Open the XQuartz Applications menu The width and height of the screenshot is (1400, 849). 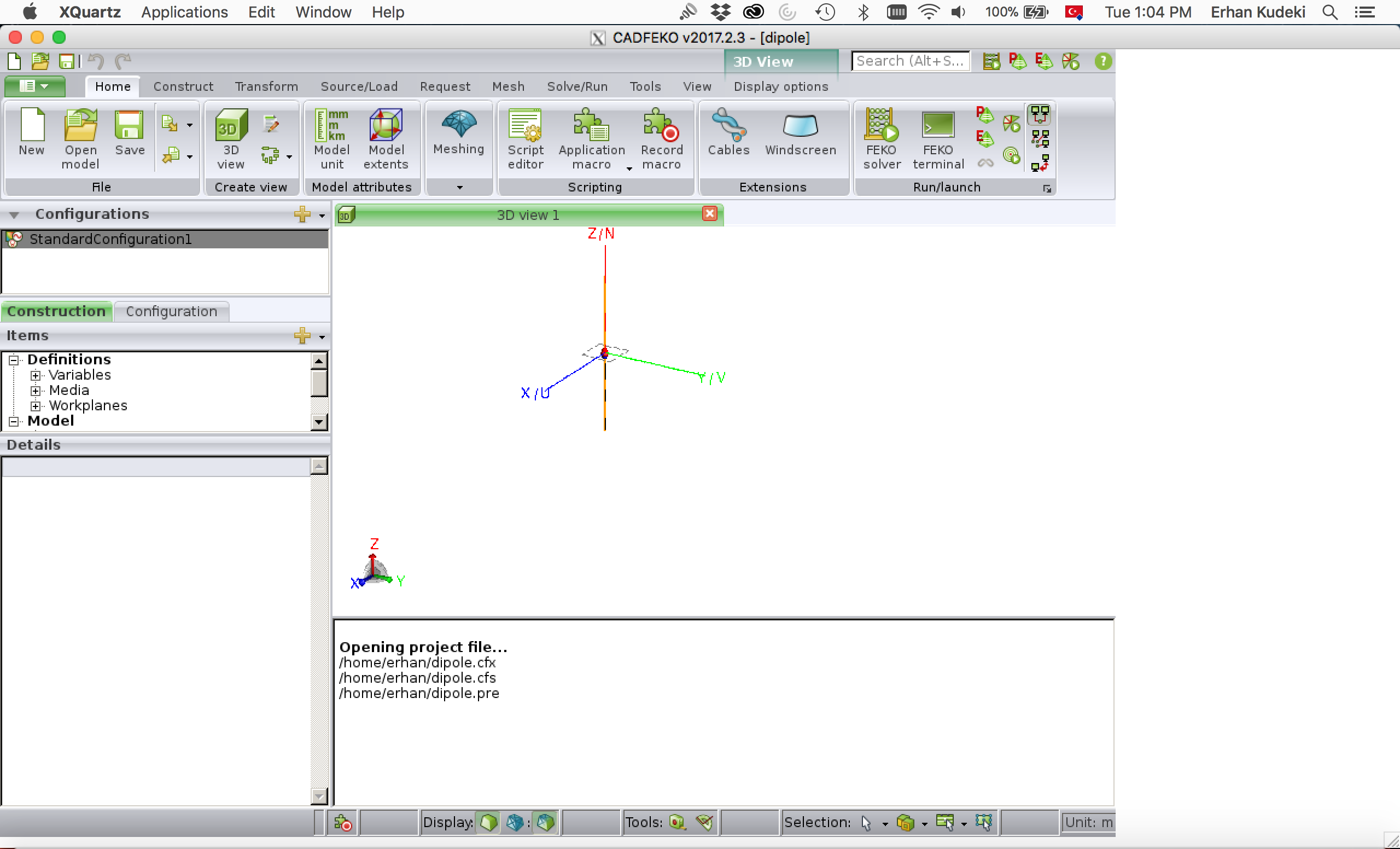184,12
